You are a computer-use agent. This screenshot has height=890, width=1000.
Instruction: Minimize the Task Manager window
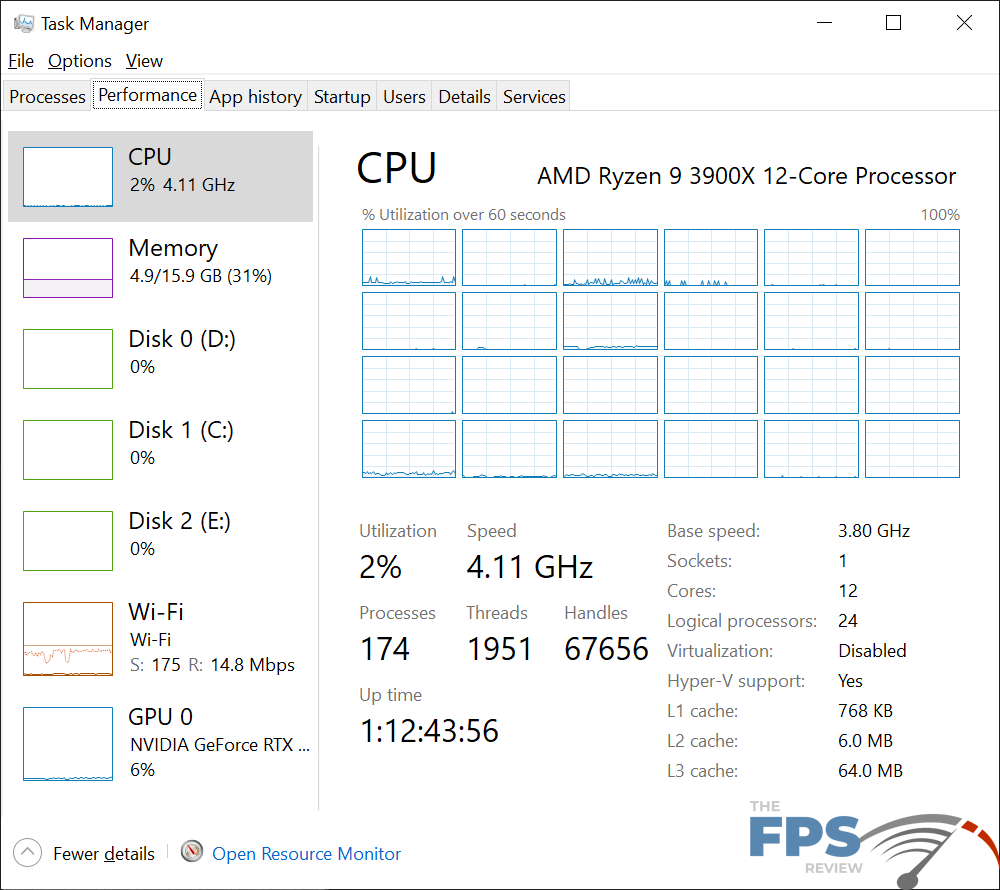(825, 23)
